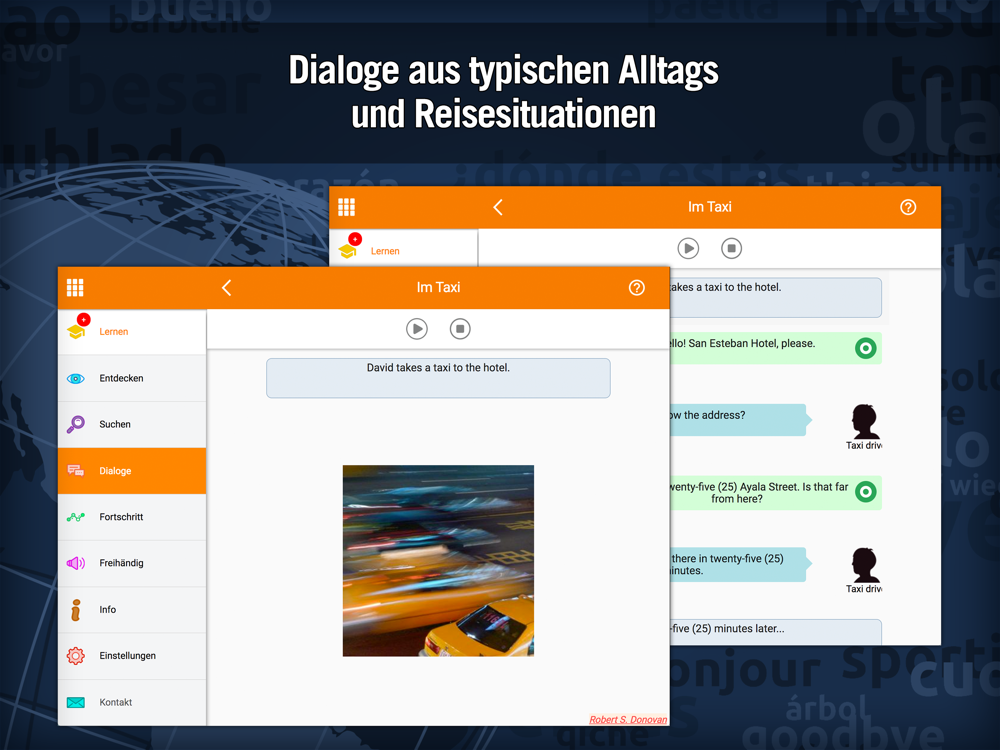This screenshot has width=1000, height=750.
Task: Open Einstellungen settings
Action: click(132, 656)
